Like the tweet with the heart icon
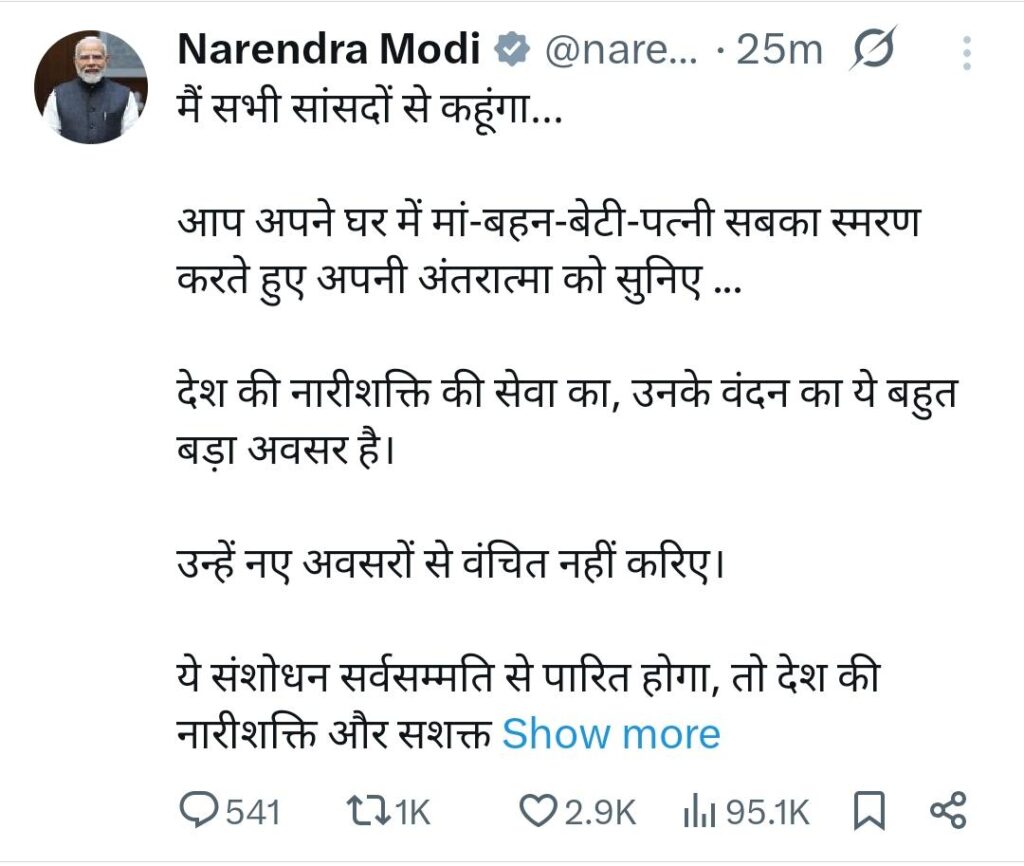The height and width of the screenshot is (866, 1024). pyautogui.click(x=540, y=811)
